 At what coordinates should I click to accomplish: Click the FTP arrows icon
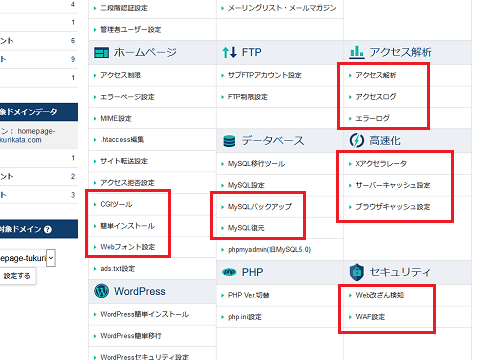229,52
